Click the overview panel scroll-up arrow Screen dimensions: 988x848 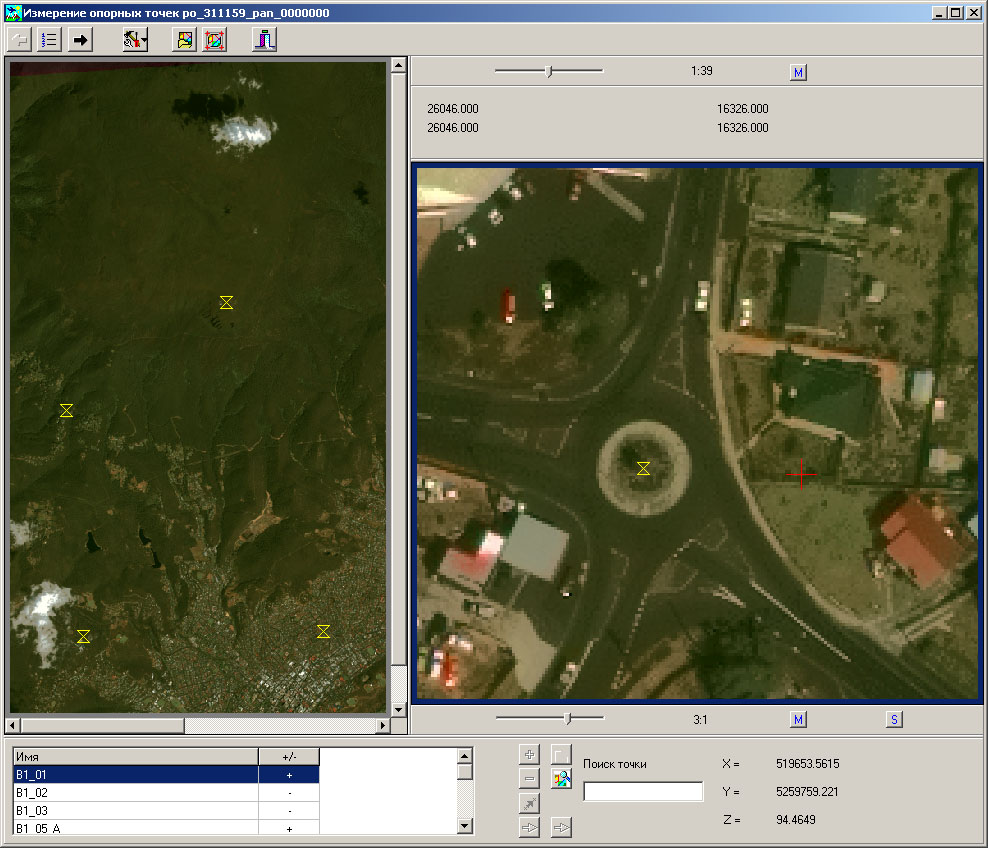[397, 66]
